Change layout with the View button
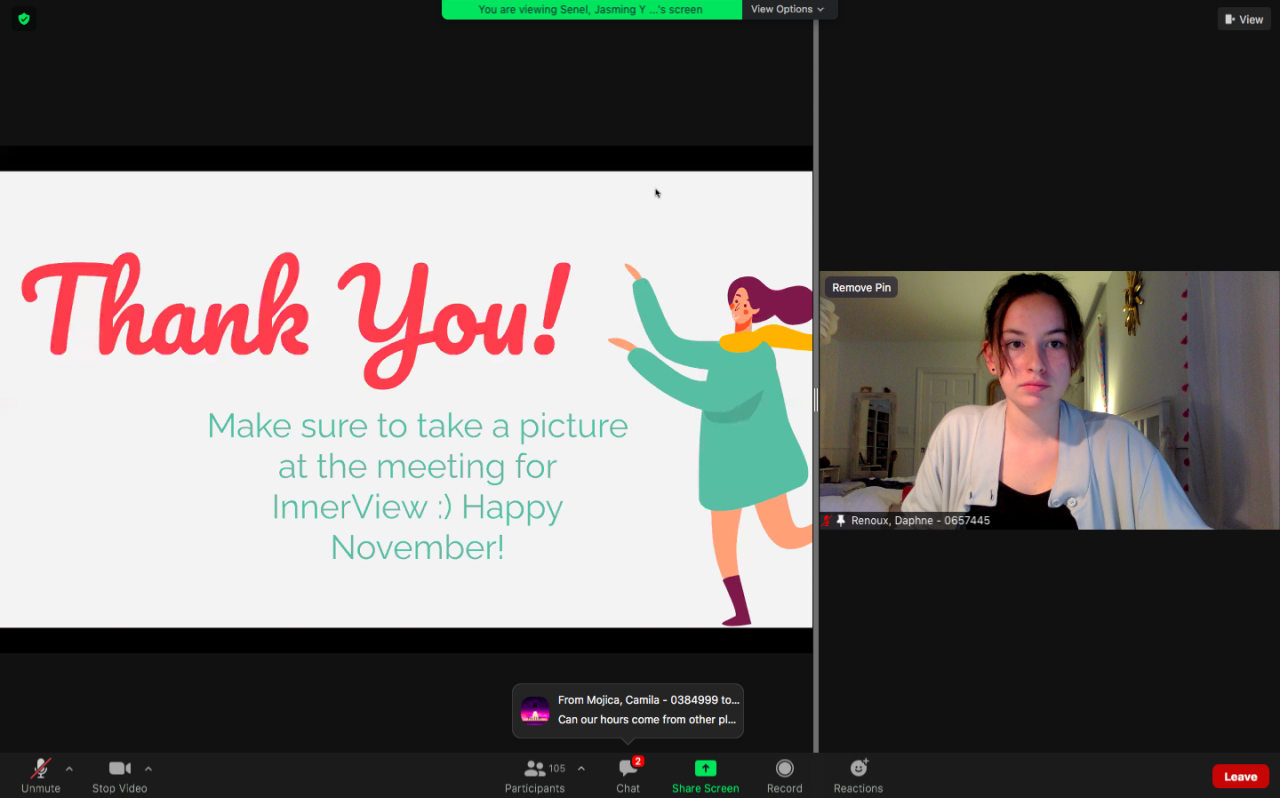The height and width of the screenshot is (798, 1280). click(x=1244, y=19)
